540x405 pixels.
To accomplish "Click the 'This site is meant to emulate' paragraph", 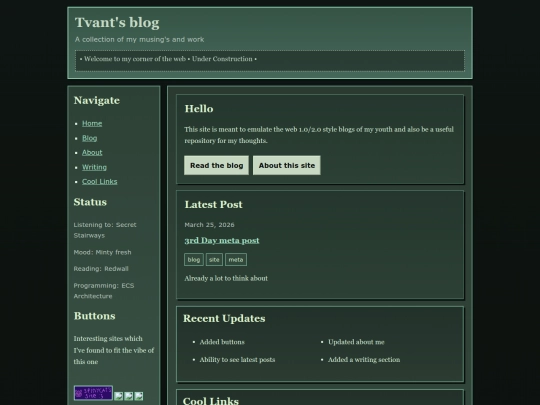I will click(319, 135).
